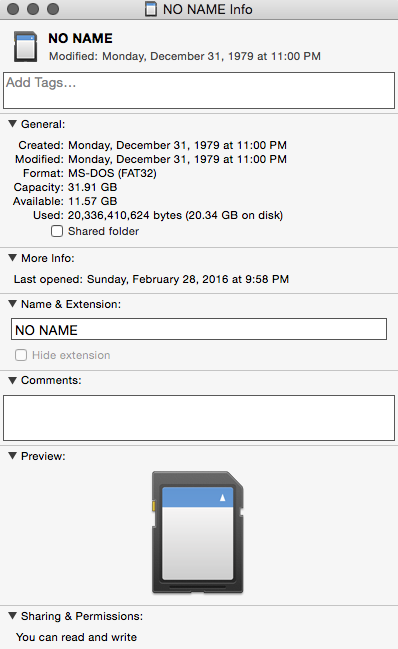Click the Capacity 31.91 GB value
Viewport: 398px width, 649px height.
click(x=93, y=187)
